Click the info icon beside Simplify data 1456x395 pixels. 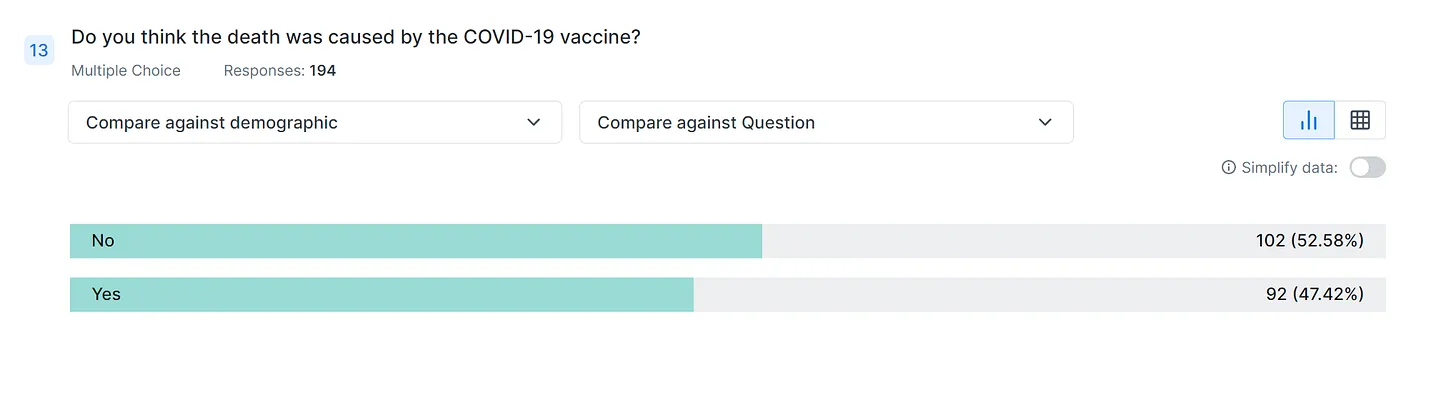click(1229, 168)
